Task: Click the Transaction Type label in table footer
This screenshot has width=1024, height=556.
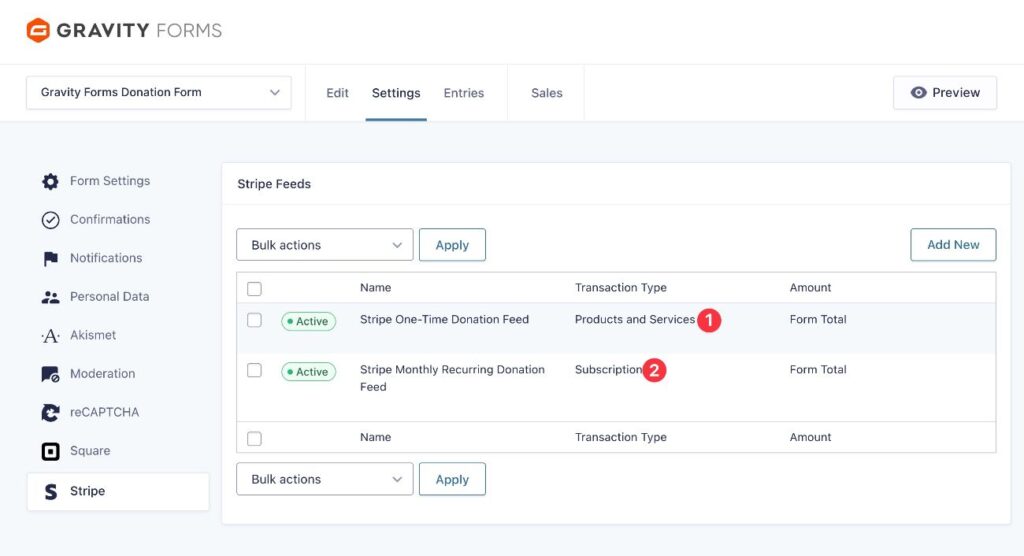Action: [620, 437]
